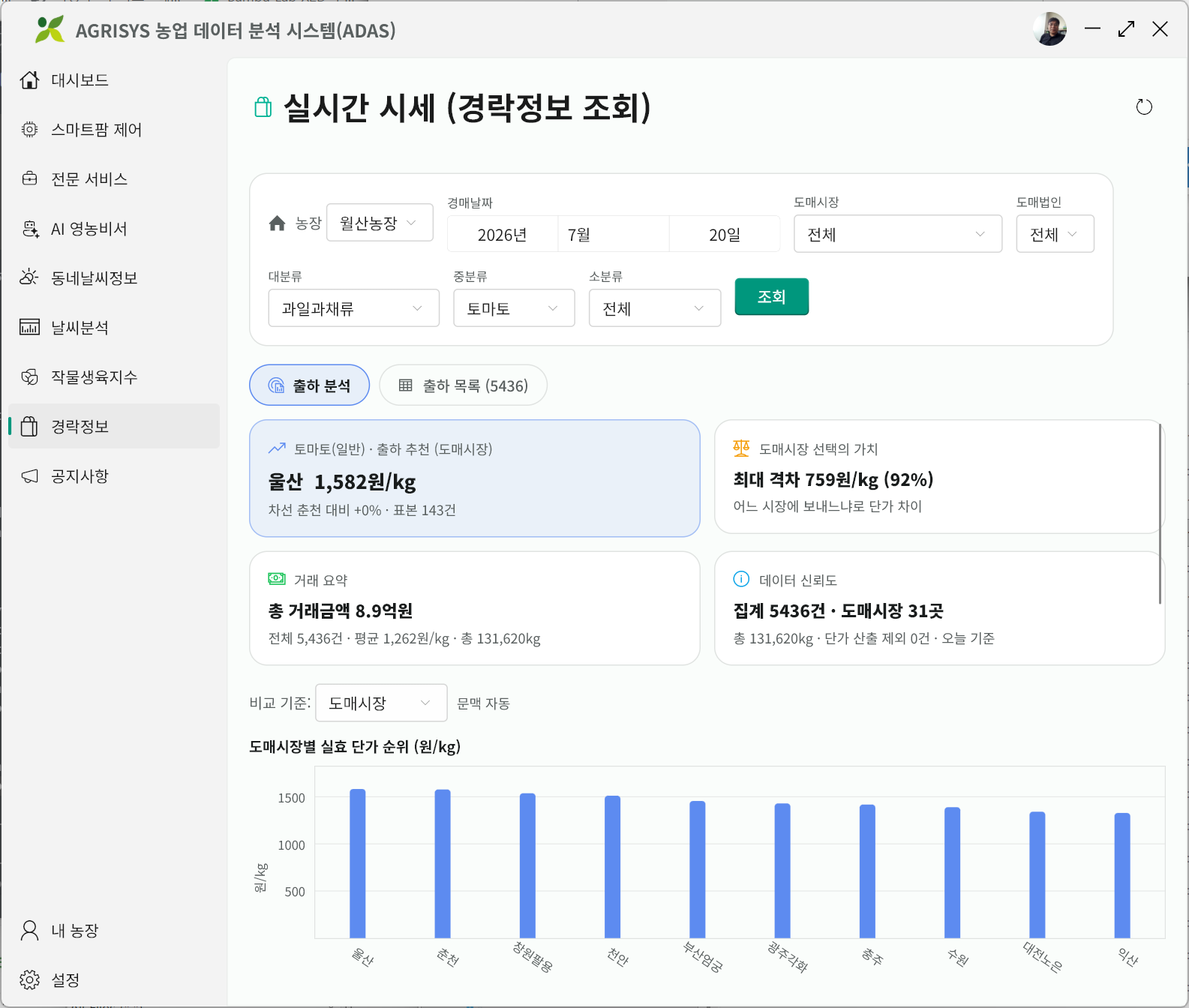Screen dimensions: 1189x1008
Task: Open the 소분류 전체 dropdown
Action: pyautogui.click(x=655, y=308)
